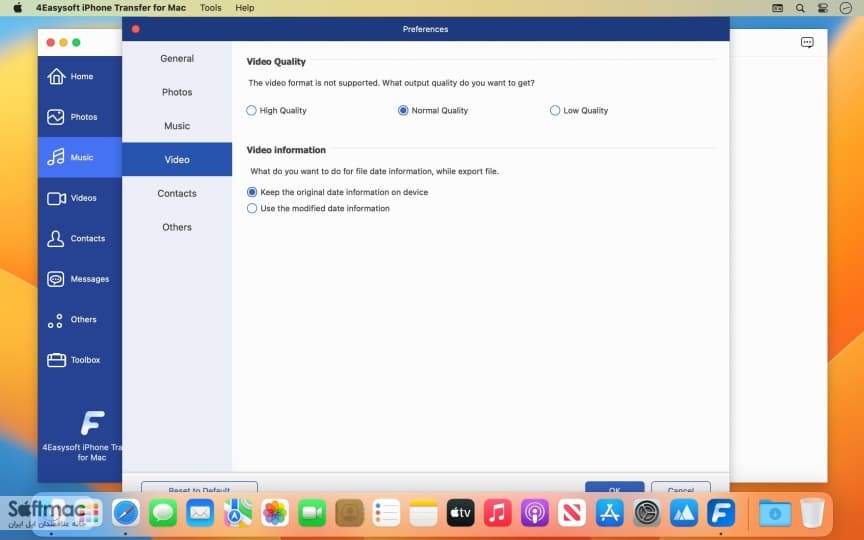Open 4Easysoft iPhone Transfer for Mac menu
This screenshot has height=540, width=864.
pos(111,8)
